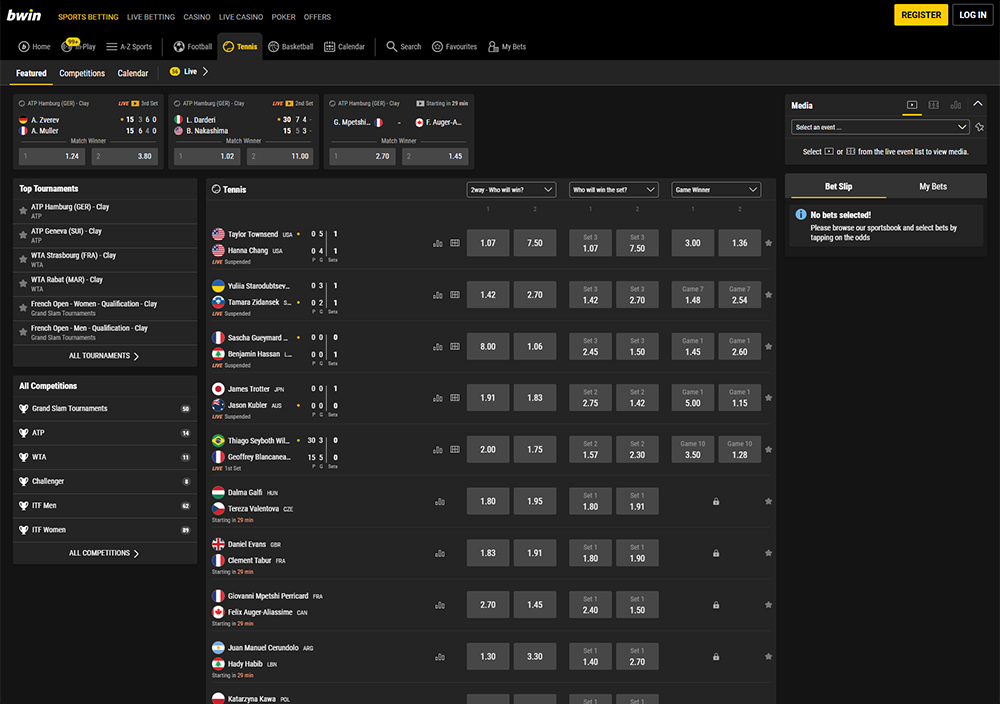Open the WTA competition list
The width and height of the screenshot is (1000, 704).
[x=105, y=457]
